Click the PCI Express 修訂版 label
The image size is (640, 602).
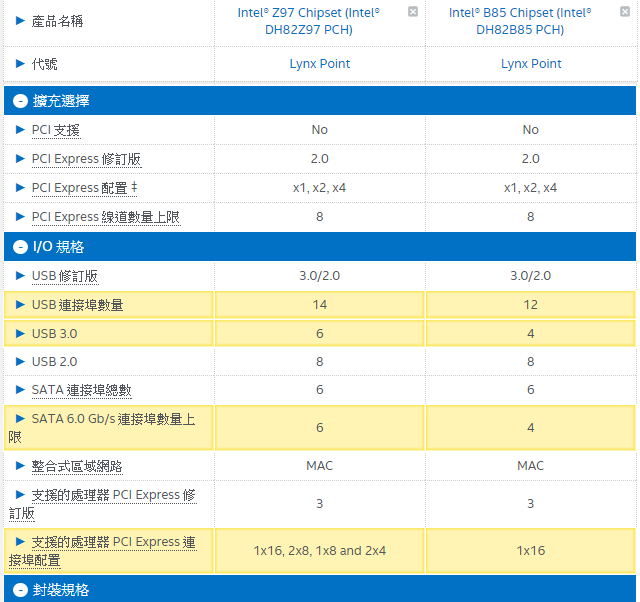point(87,159)
